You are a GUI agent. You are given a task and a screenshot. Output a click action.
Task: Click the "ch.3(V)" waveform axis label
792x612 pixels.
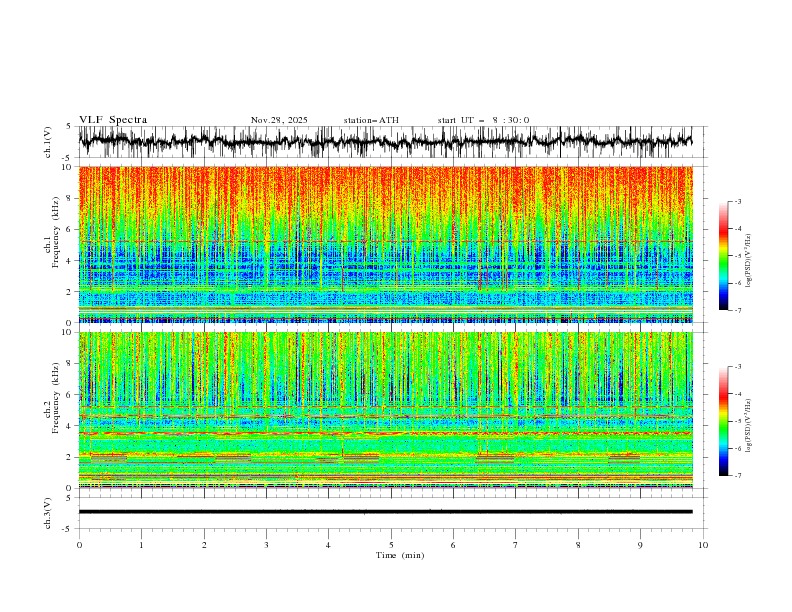click(48, 513)
